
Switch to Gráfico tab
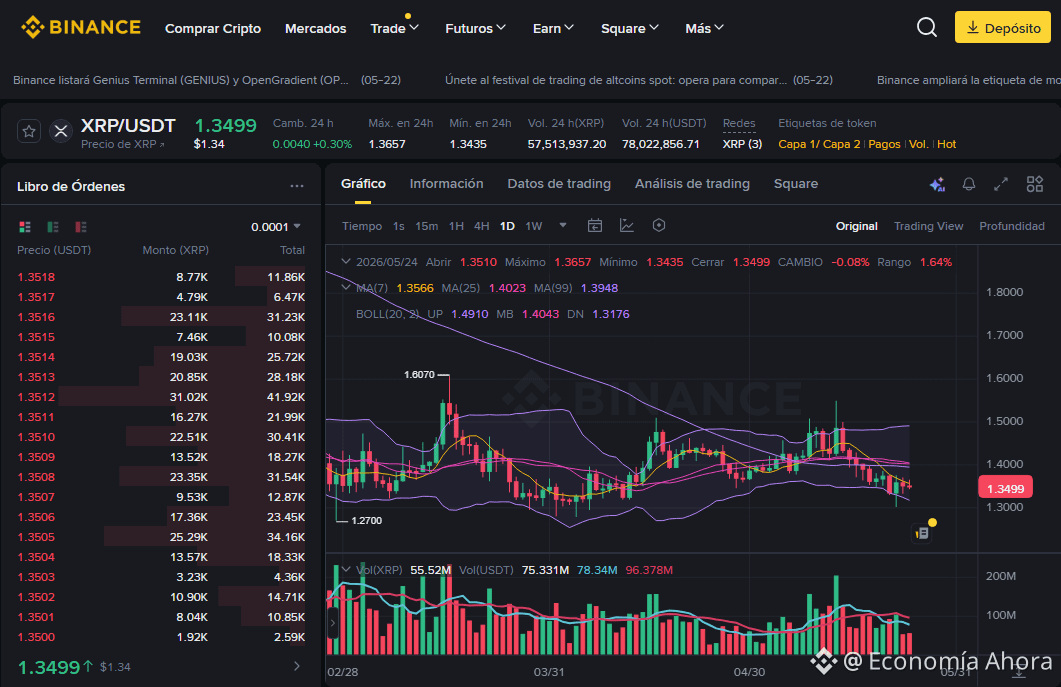pyautogui.click(x=363, y=183)
